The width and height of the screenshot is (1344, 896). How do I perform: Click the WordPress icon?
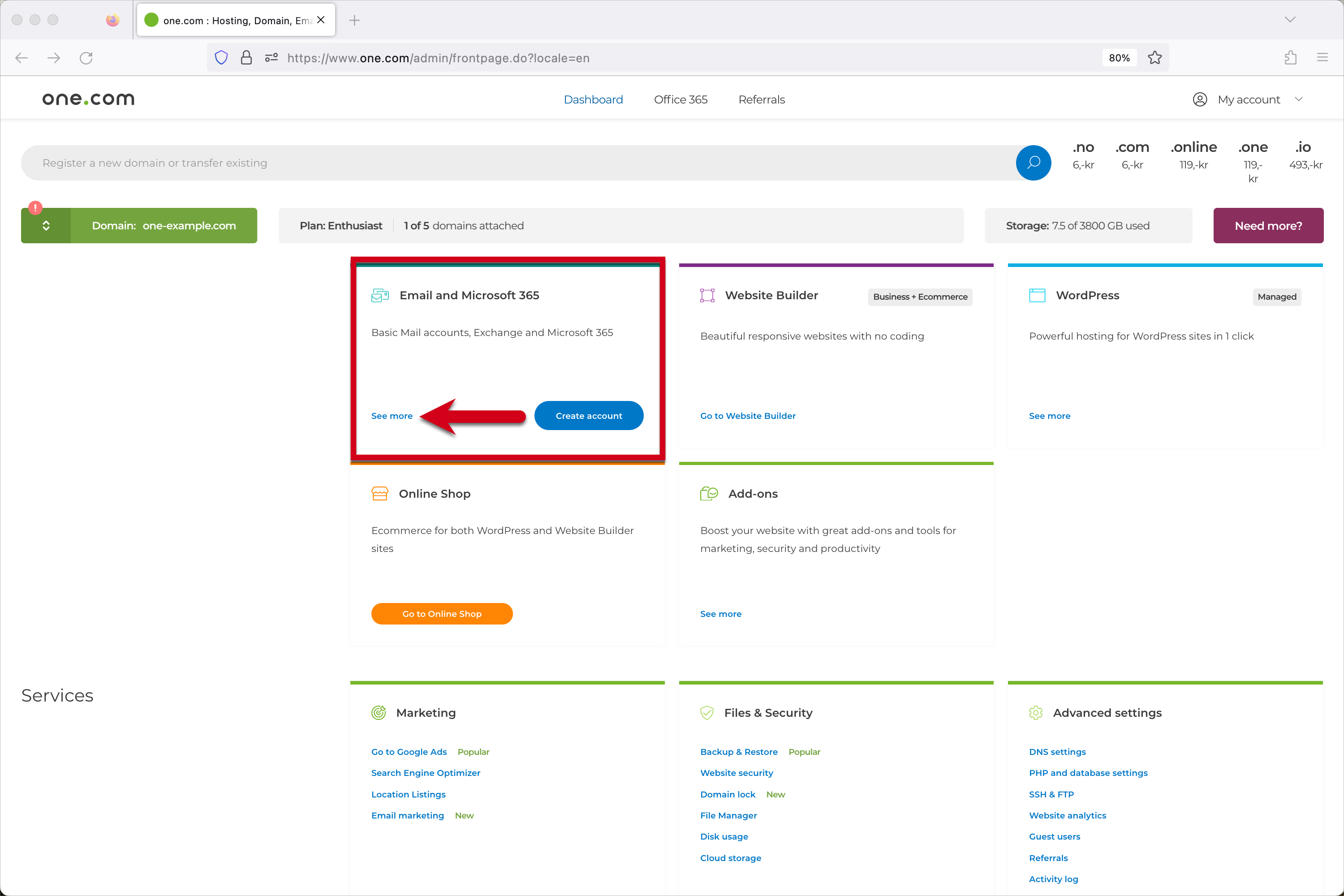(x=1037, y=295)
